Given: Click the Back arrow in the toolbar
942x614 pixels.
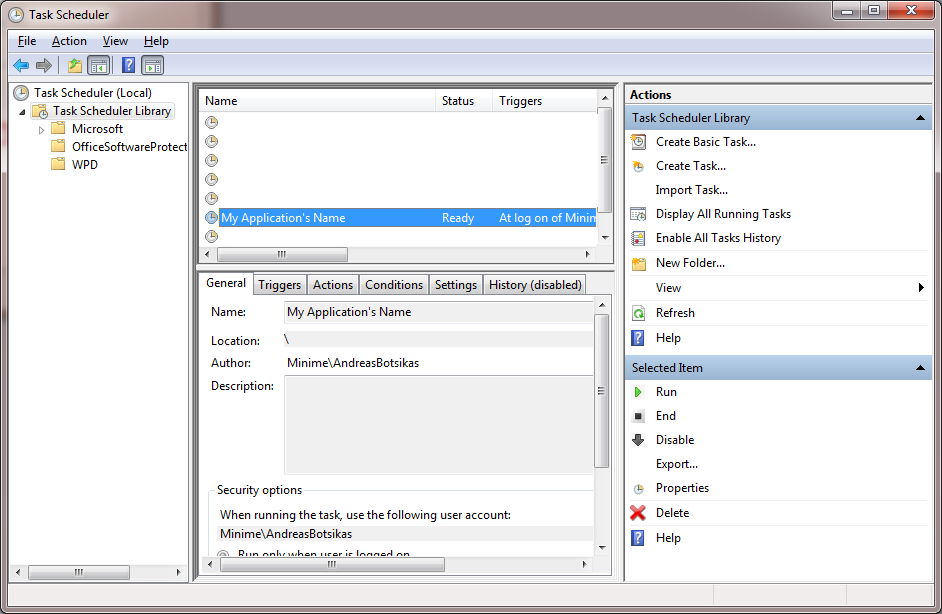Looking at the screenshot, I should 21,65.
